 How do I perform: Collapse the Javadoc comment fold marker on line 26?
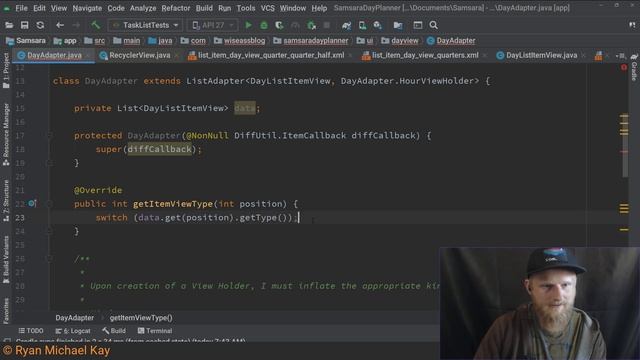point(50,258)
